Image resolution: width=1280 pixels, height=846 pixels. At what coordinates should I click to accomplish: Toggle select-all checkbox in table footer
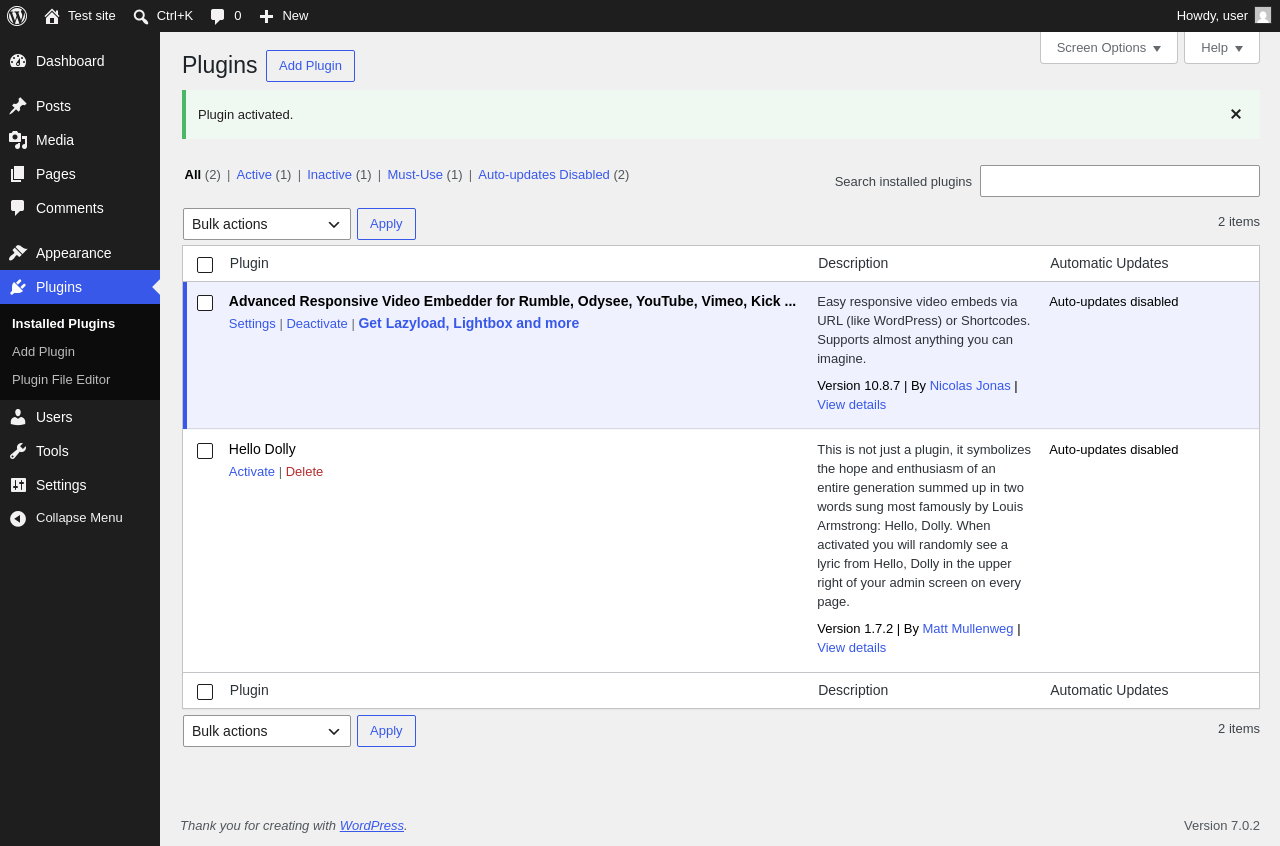(x=205, y=692)
